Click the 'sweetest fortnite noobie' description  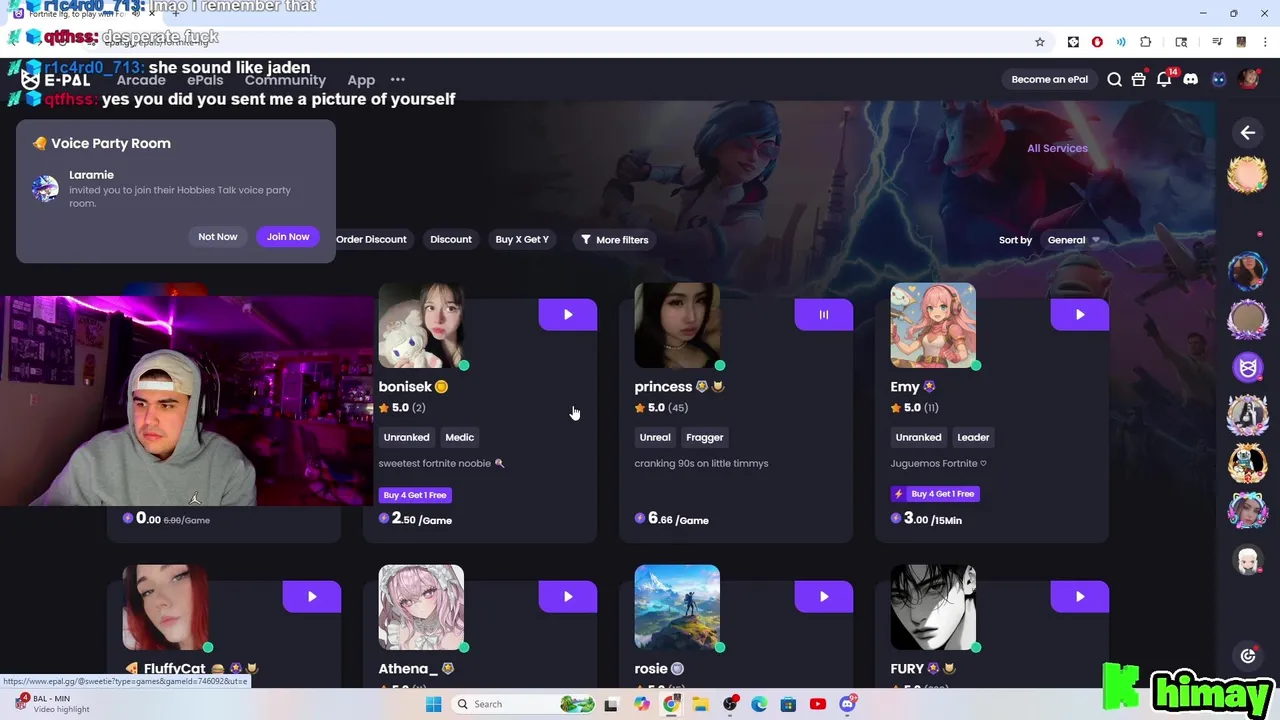[x=441, y=463]
